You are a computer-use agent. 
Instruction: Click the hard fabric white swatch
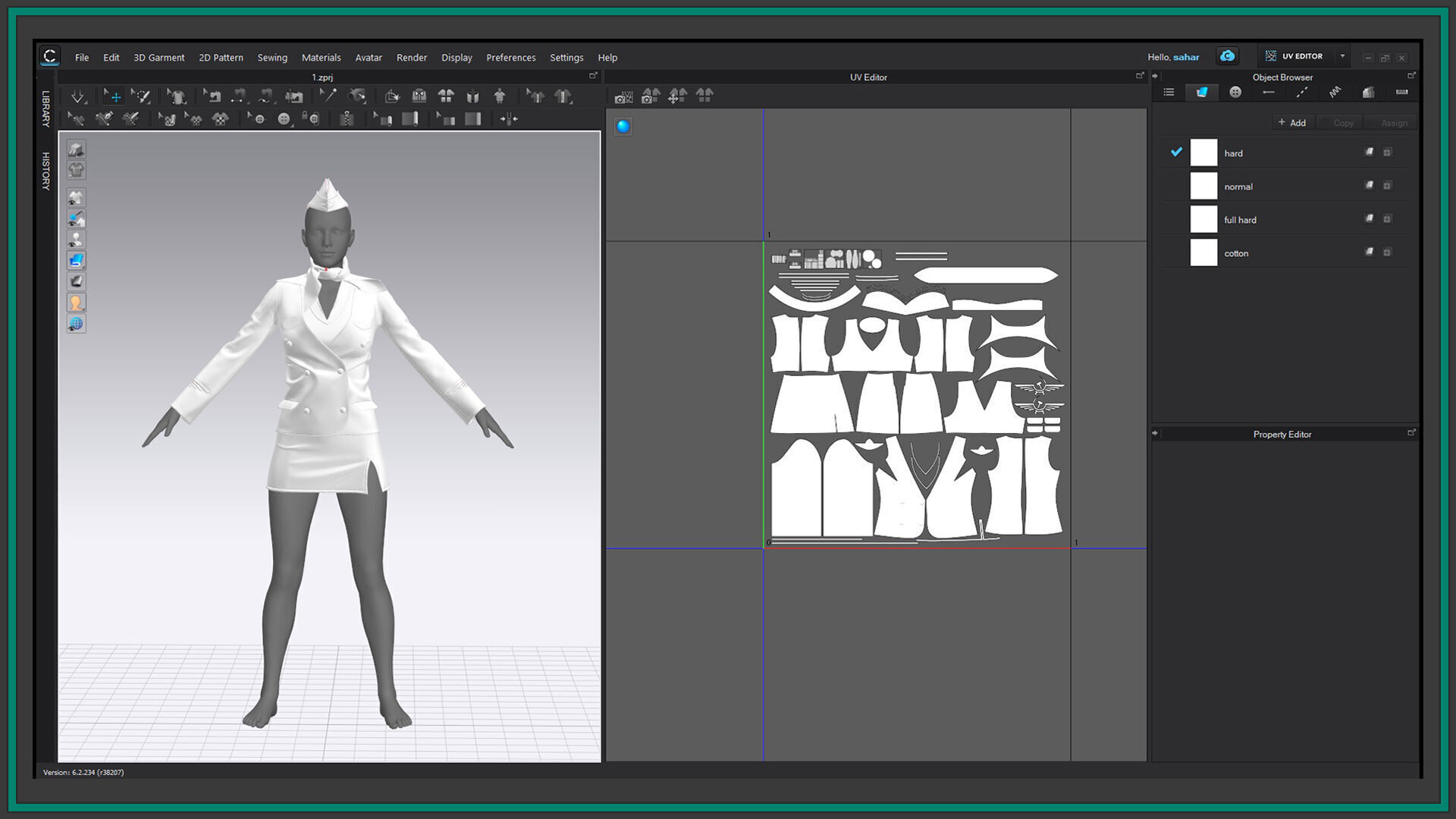1203,152
